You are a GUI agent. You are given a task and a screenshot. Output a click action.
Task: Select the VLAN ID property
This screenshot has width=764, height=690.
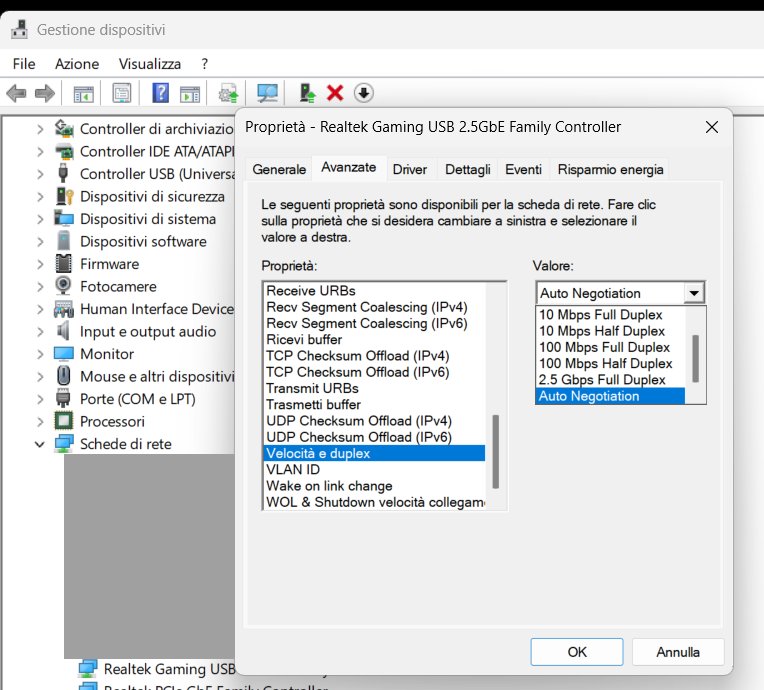[x=374, y=470]
